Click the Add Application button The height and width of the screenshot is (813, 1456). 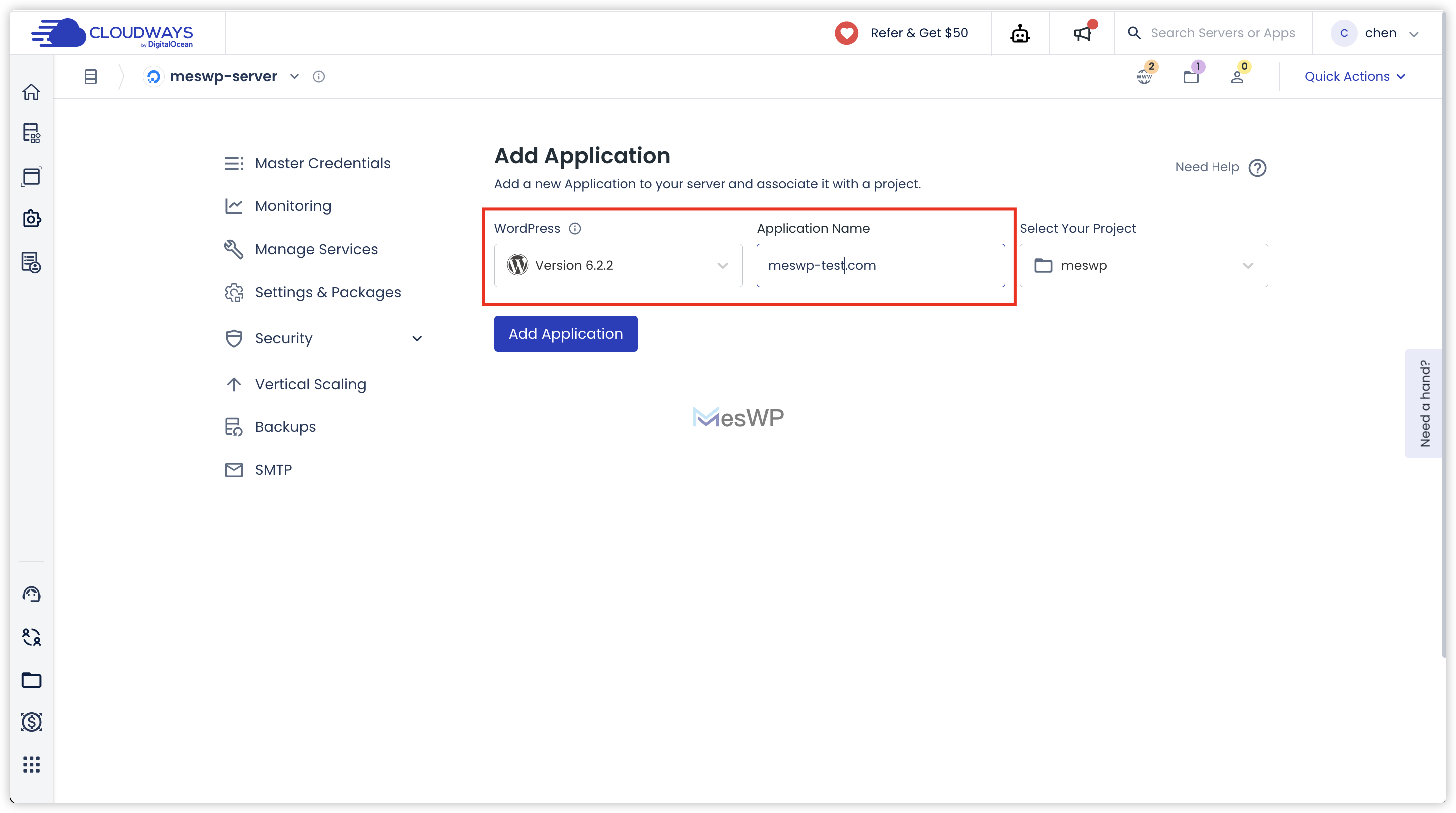566,334
